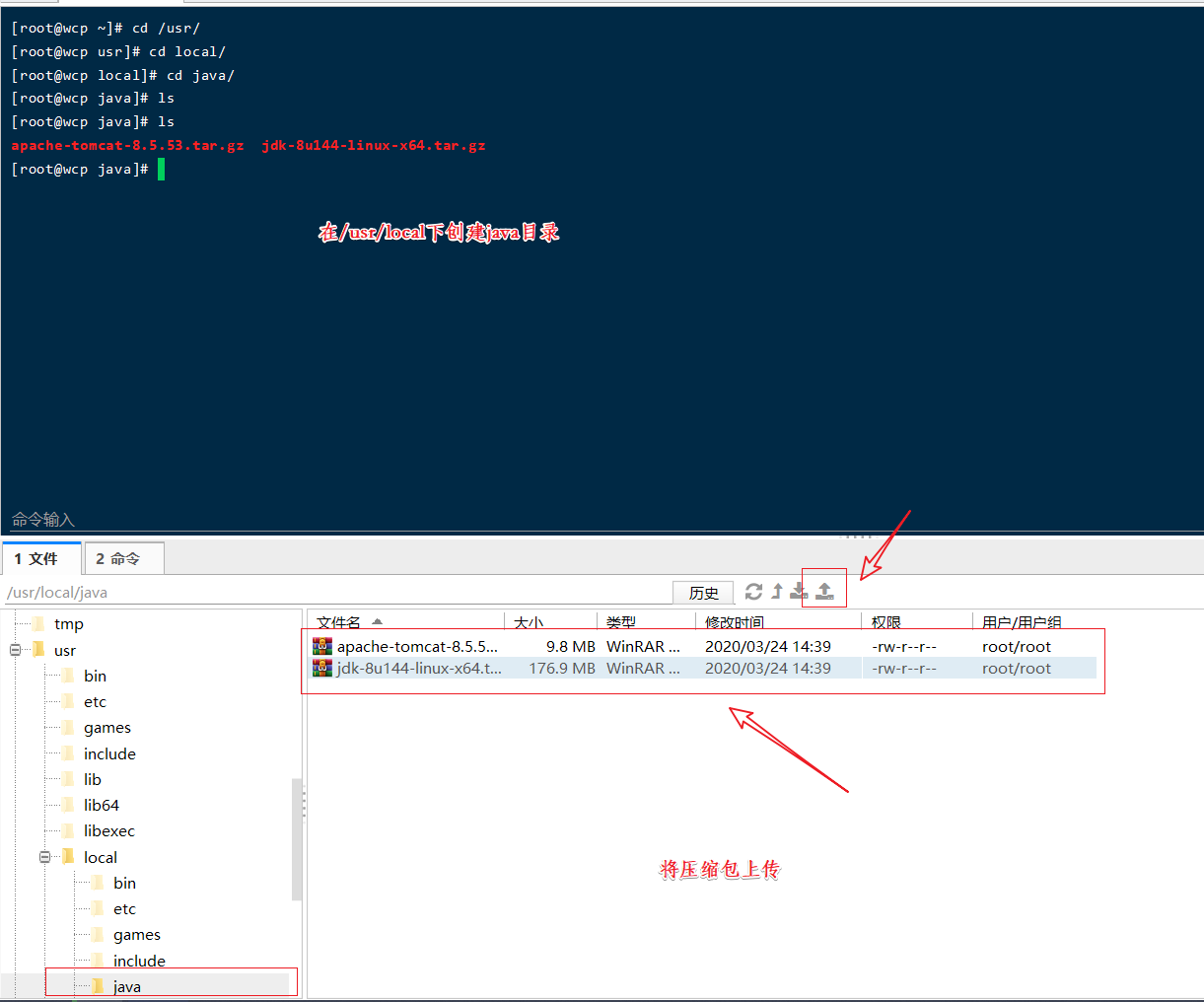Click the terminal prompt cursor line

tap(87, 170)
